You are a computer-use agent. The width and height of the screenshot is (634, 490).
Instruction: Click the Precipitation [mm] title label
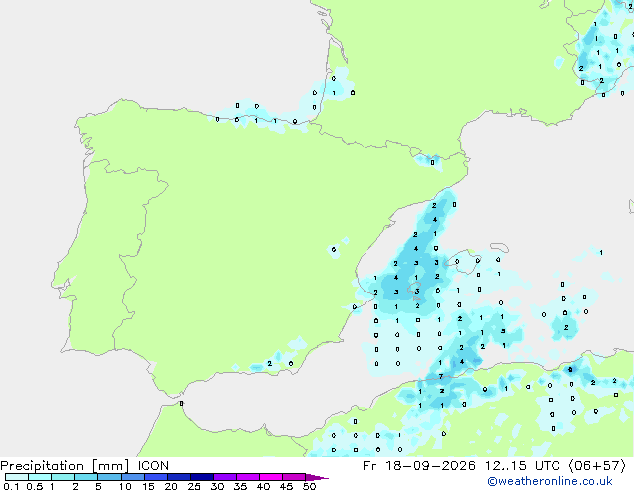[x=64, y=466]
